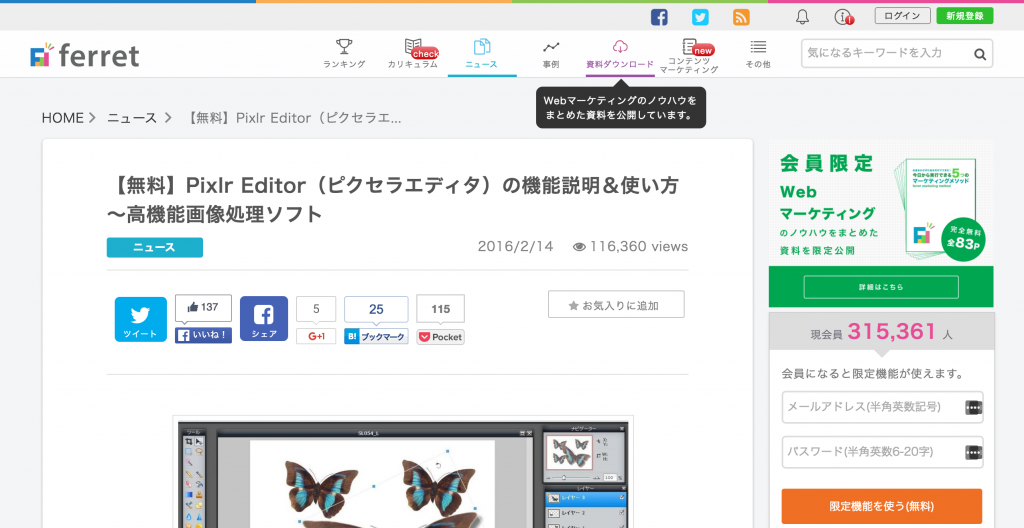The height and width of the screenshot is (528, 1024).
Task: Click the Hatena bookmark count 25
Action: pyautogui.click(x=376, y=309)
